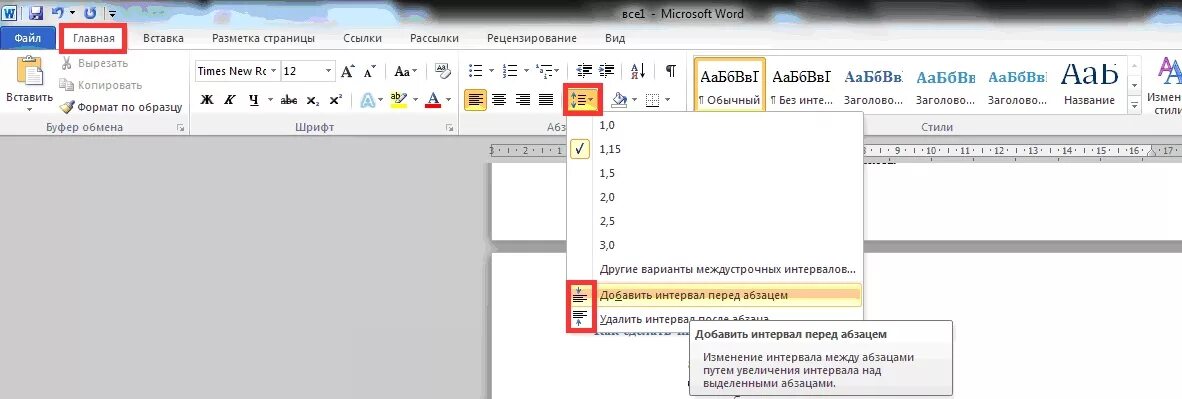Open Другие варианты междустрочных интервалов
Screen dimensions: 1182x399
pos(714,269)
